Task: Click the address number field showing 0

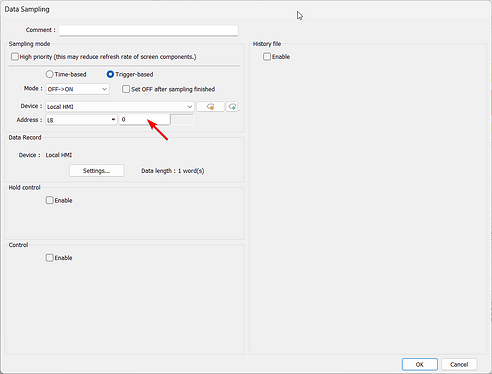Action: (x=144, y=120)
